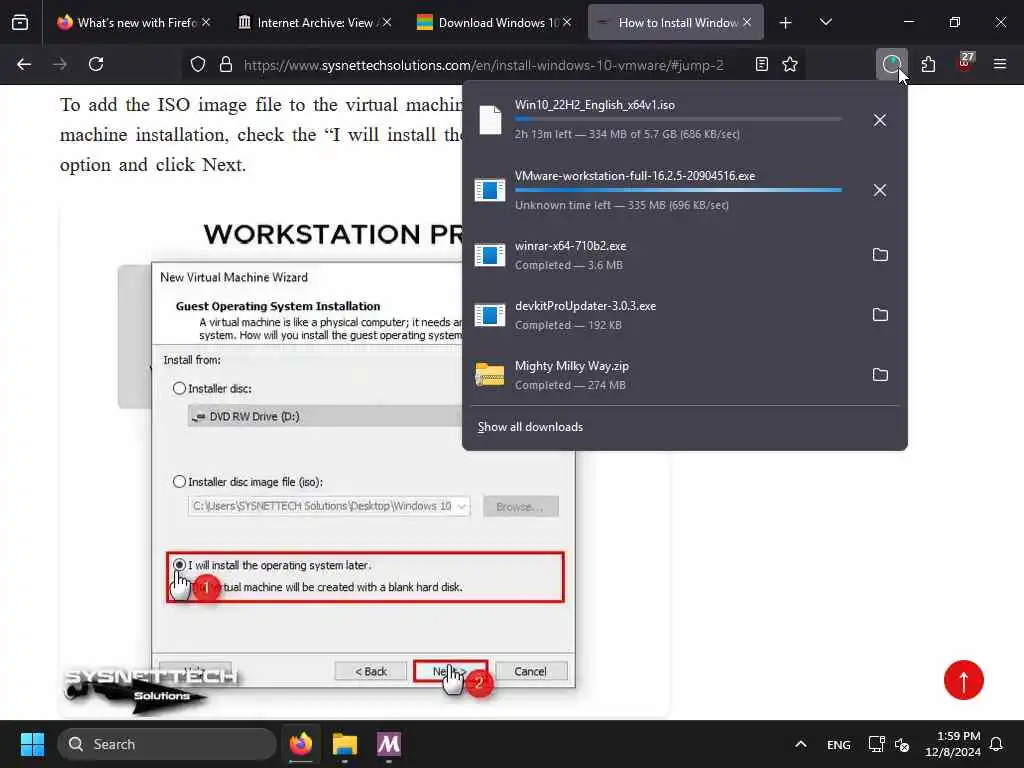
Task: Click the sysnettechsolutions URL address field
Action: click(483, 65)
